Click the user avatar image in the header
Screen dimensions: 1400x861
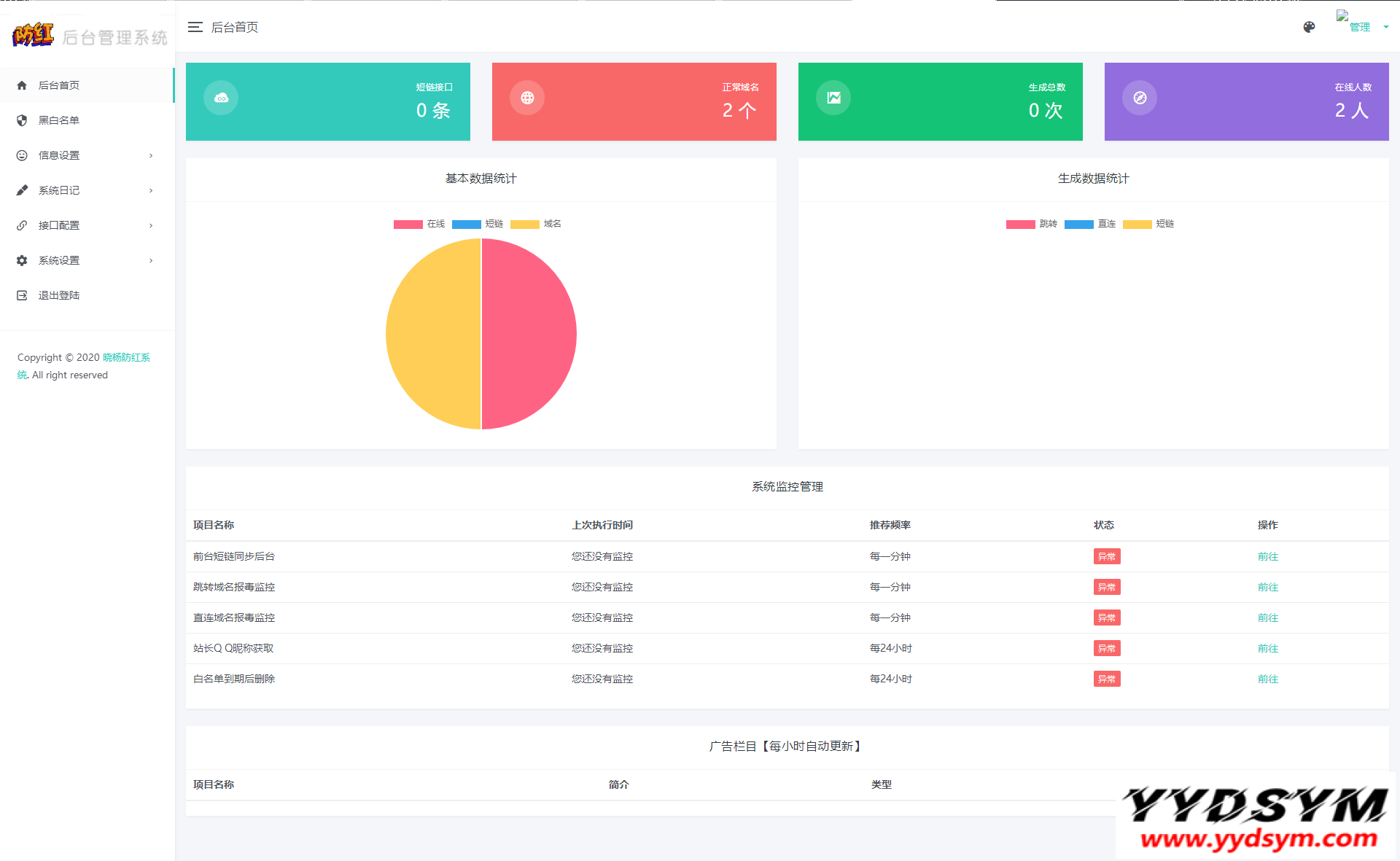[1342, 16]
